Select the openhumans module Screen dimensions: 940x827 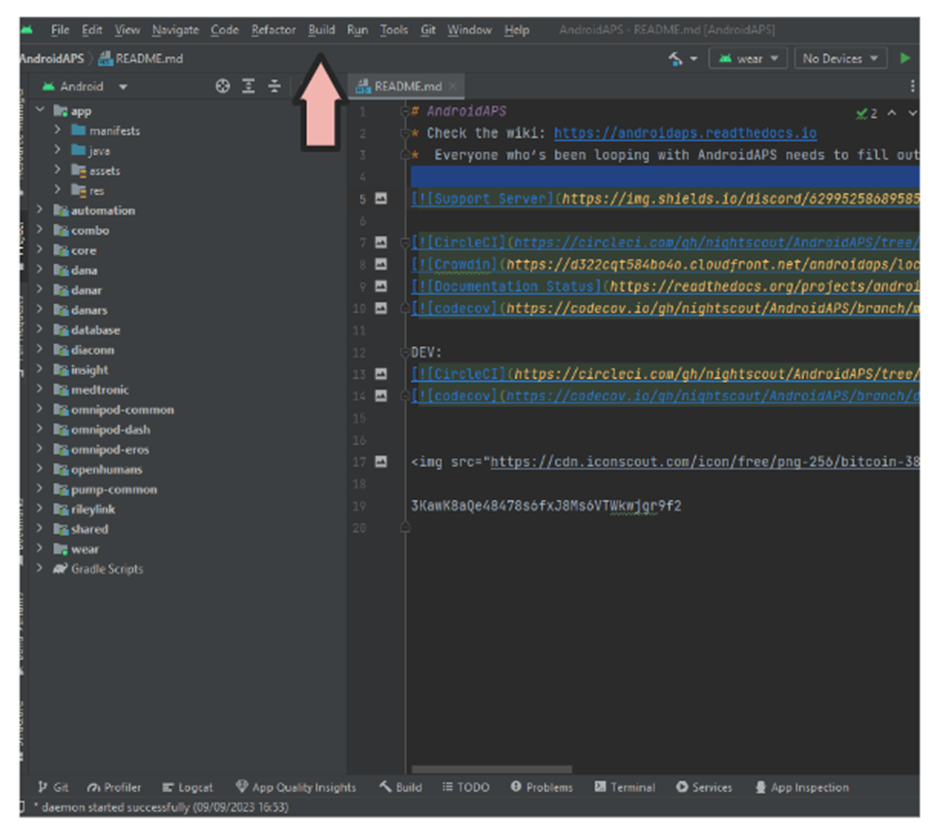[106, 469]
